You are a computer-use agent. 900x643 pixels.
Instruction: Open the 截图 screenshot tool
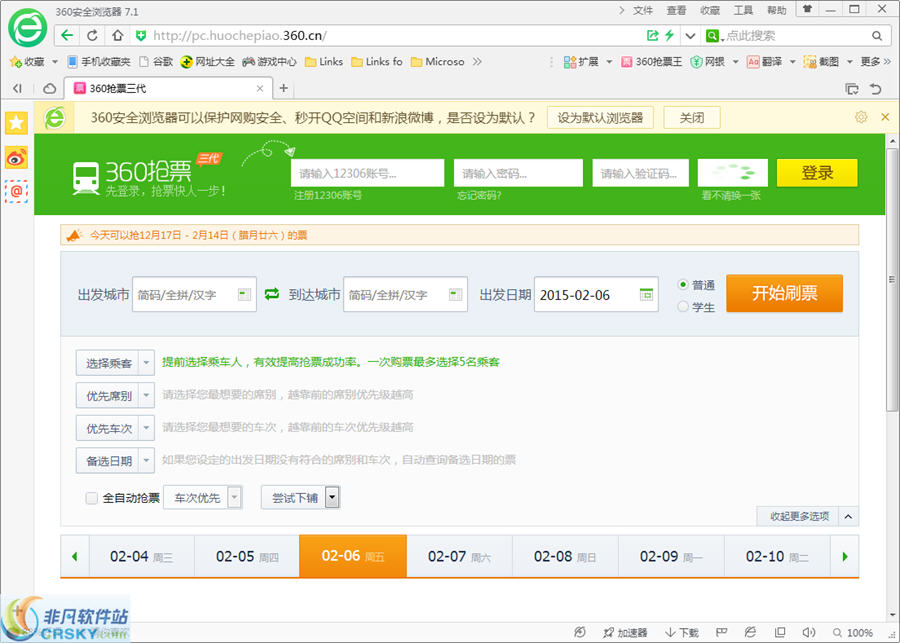pos(821,61)
